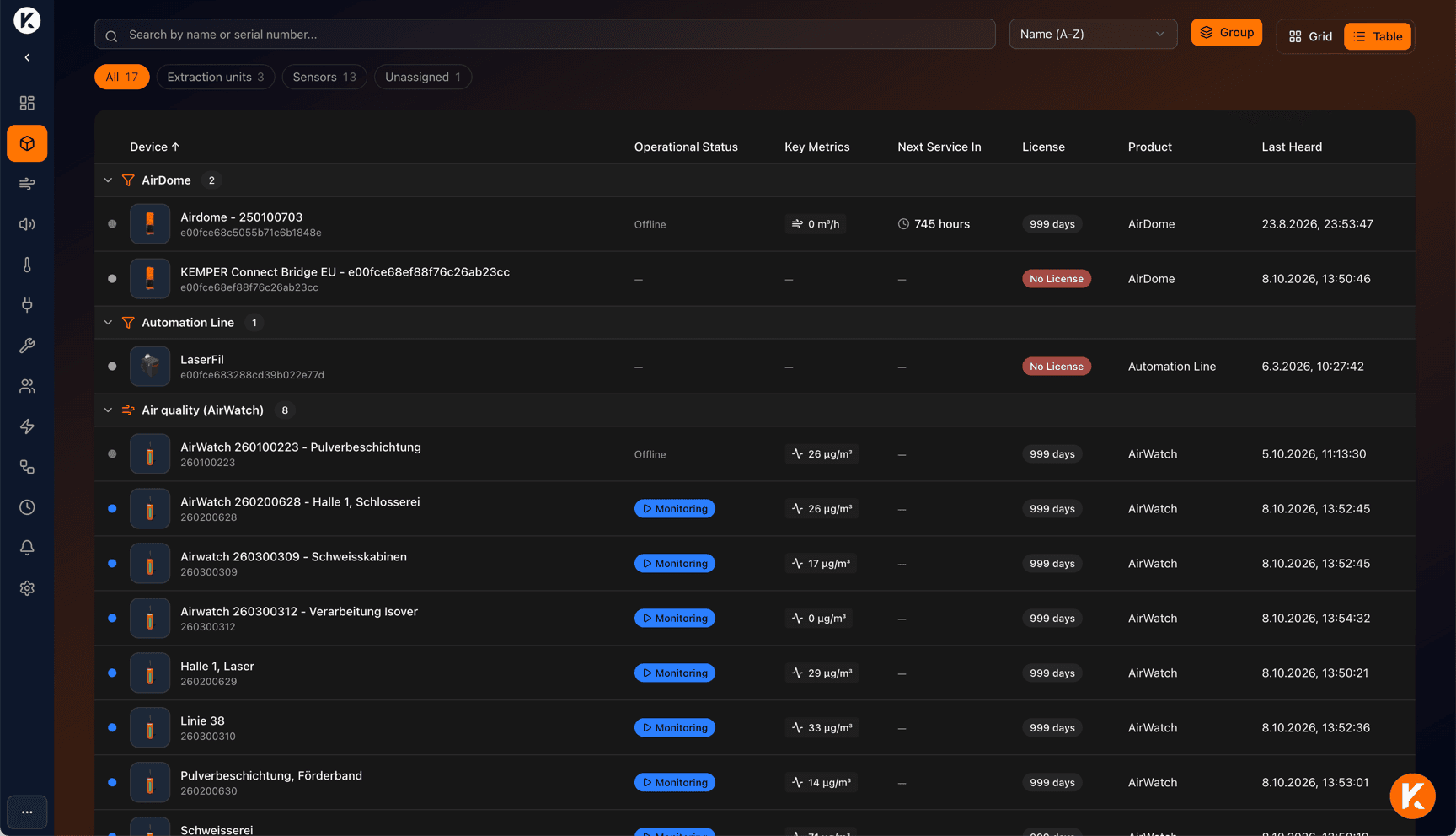Open the settings gear icon in sidebar
This screenshot has height=836, width=1456.
27,588
